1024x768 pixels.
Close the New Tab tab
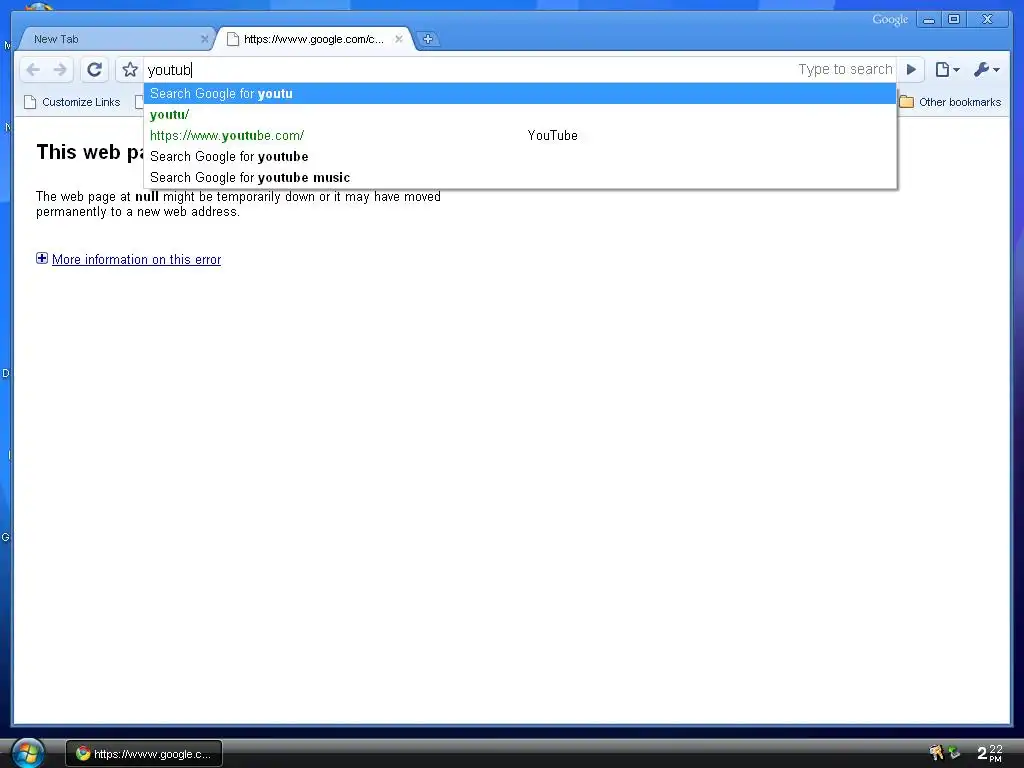pos(204,39)
